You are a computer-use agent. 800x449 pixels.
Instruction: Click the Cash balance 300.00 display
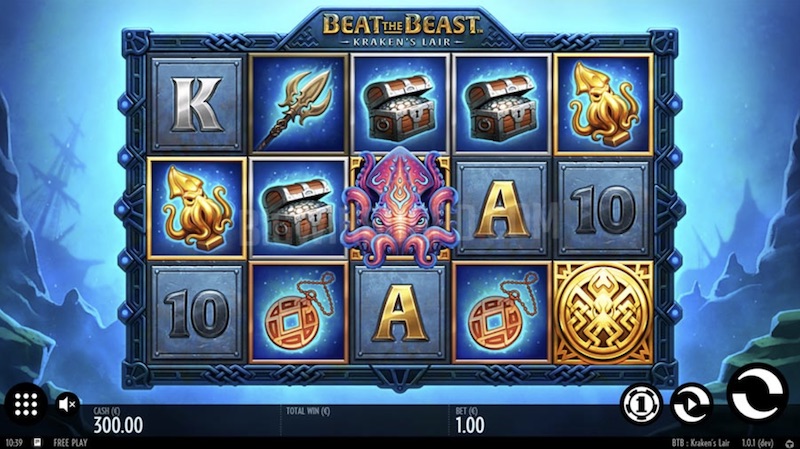(x=118, y=425)
